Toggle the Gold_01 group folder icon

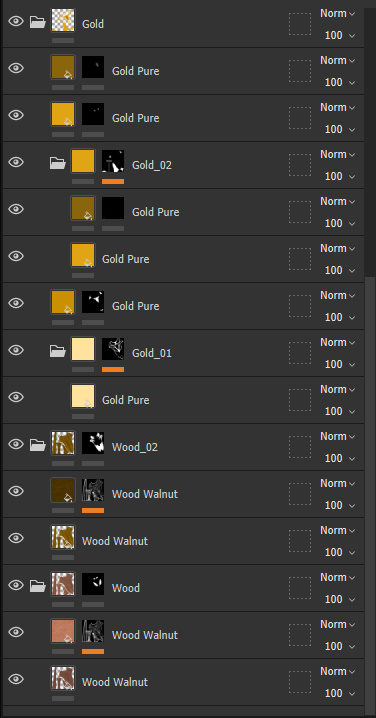pyautogui.click(x=58, y=350)
